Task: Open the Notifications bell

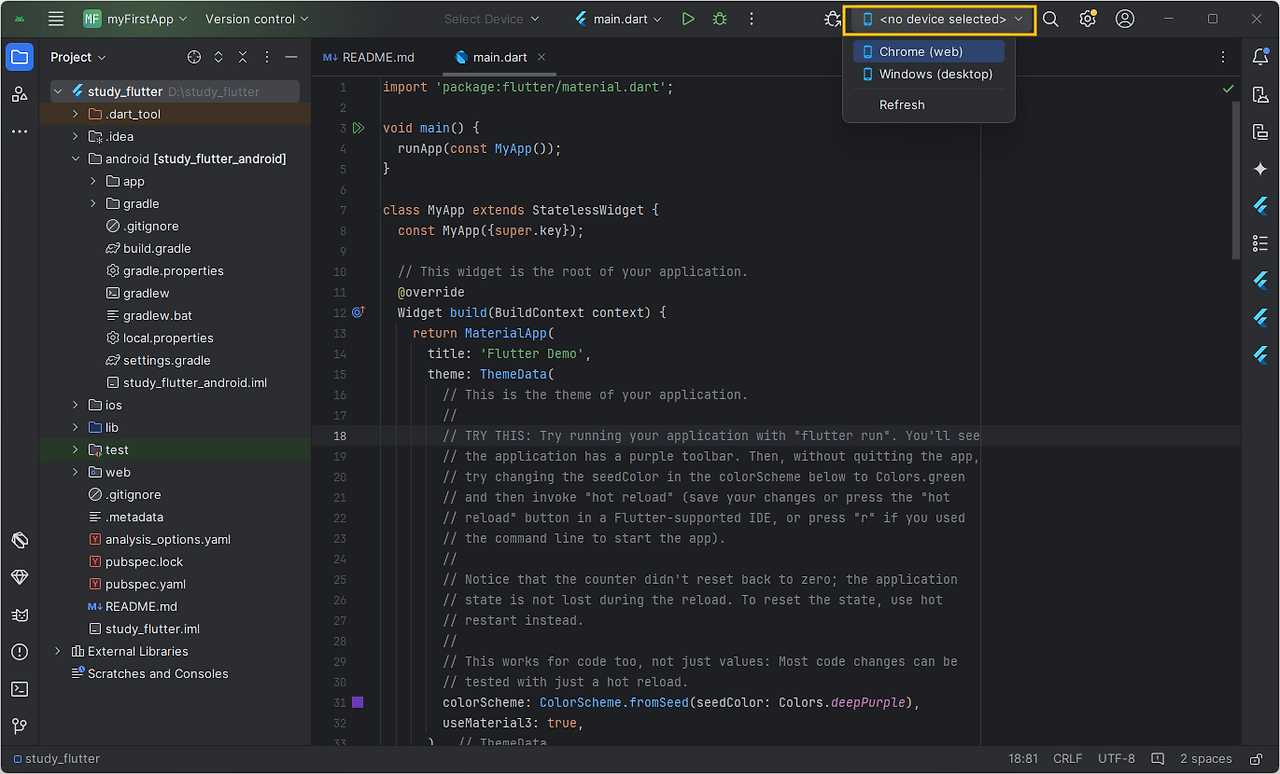Action: 1260,57
